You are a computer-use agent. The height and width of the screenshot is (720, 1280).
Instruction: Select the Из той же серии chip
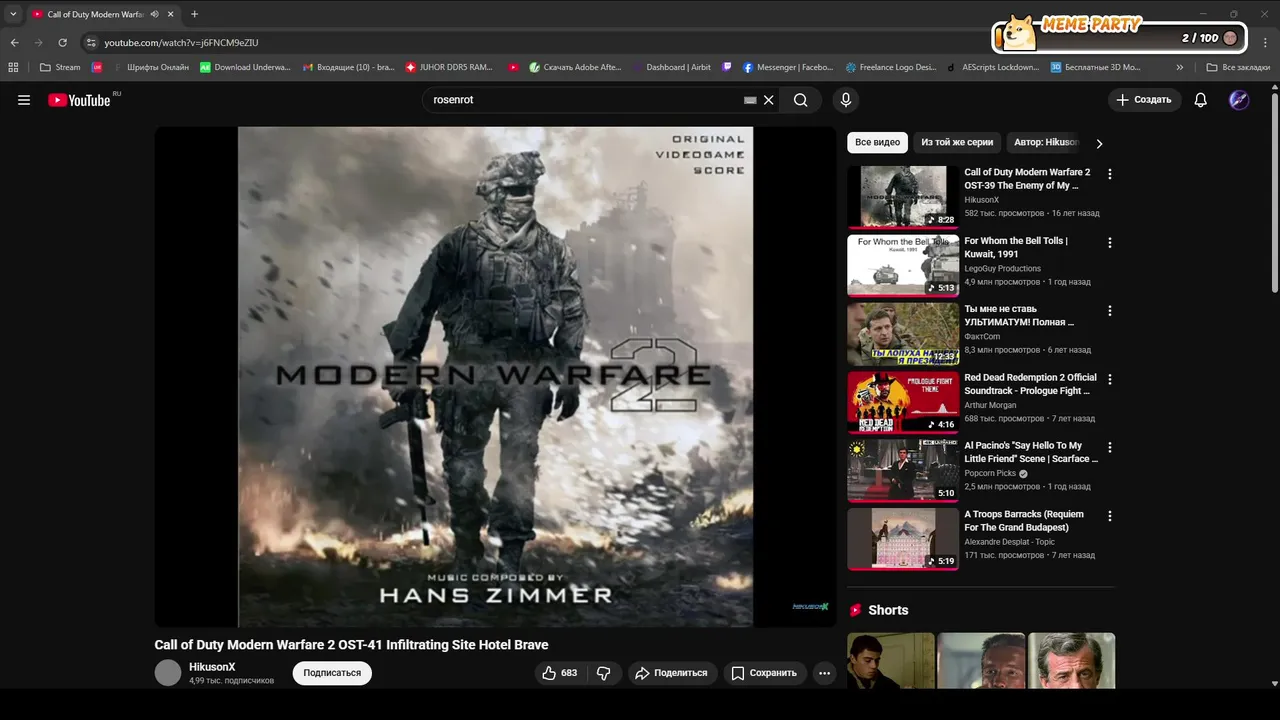pyautogui.click(x=957, y=142)
